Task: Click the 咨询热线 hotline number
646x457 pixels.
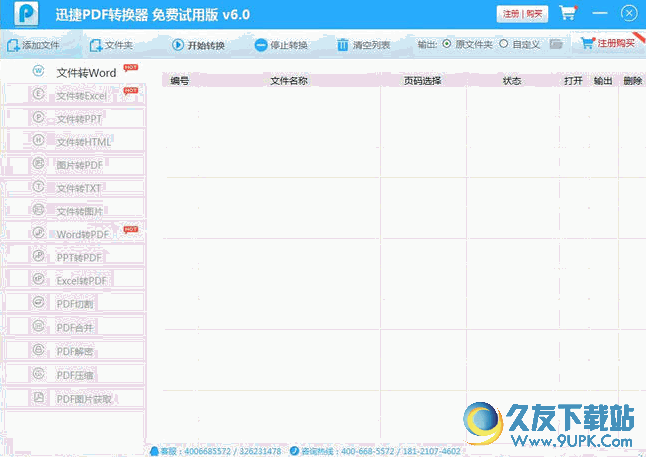Action: pyautogui.click(x=400, y=451)
